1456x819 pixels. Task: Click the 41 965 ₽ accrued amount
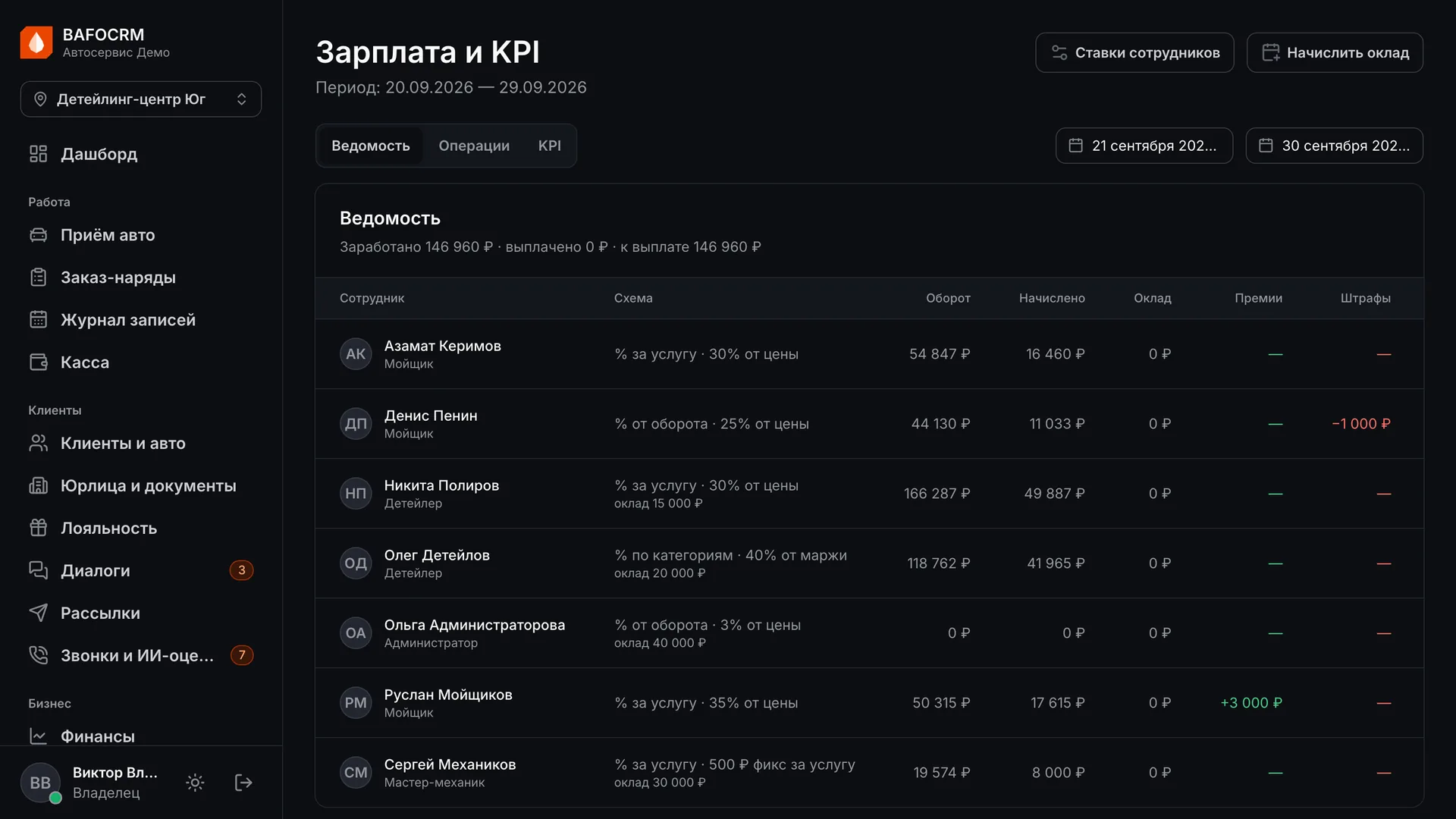[1056, 563]
